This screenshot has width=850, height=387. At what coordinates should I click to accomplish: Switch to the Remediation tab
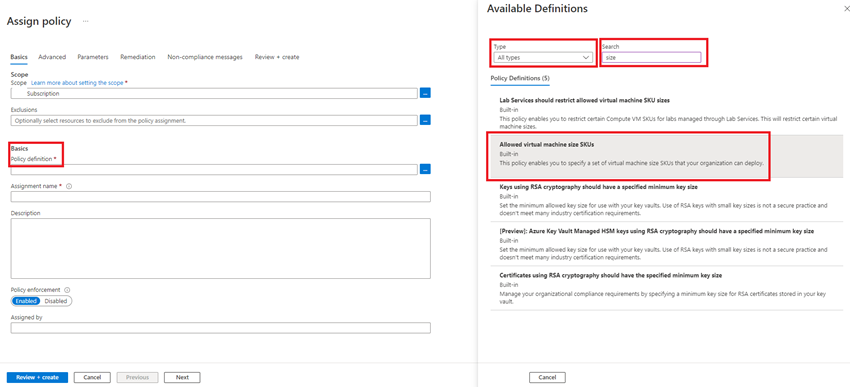[x=138, y=57]
